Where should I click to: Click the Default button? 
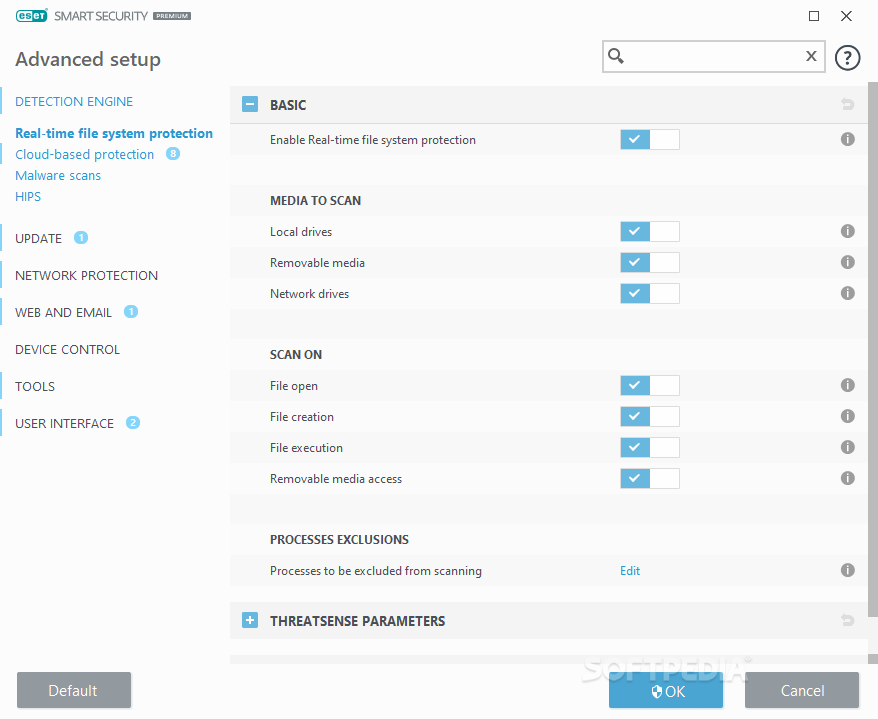74,690
